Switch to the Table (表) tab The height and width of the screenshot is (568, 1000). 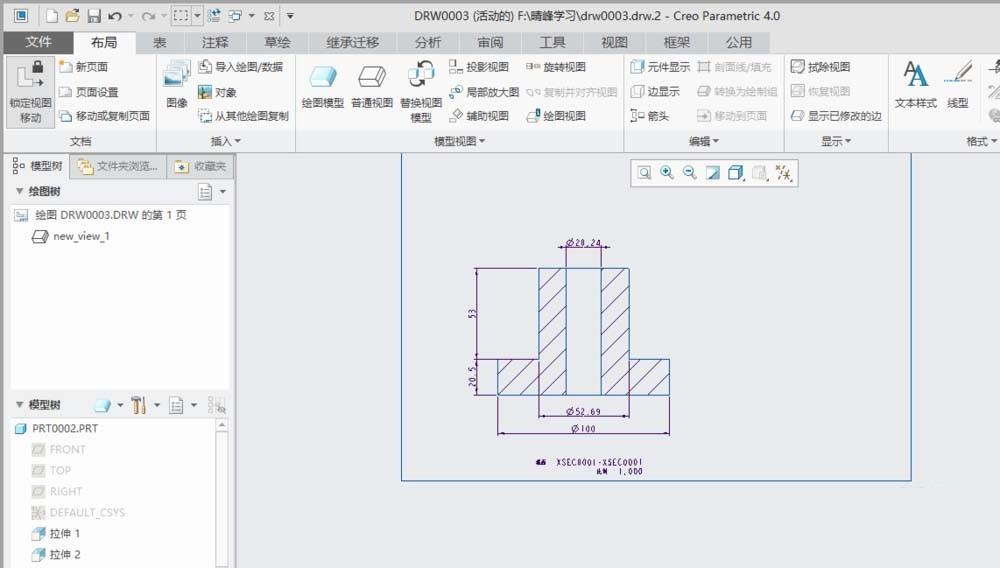[x=159, y=43]
